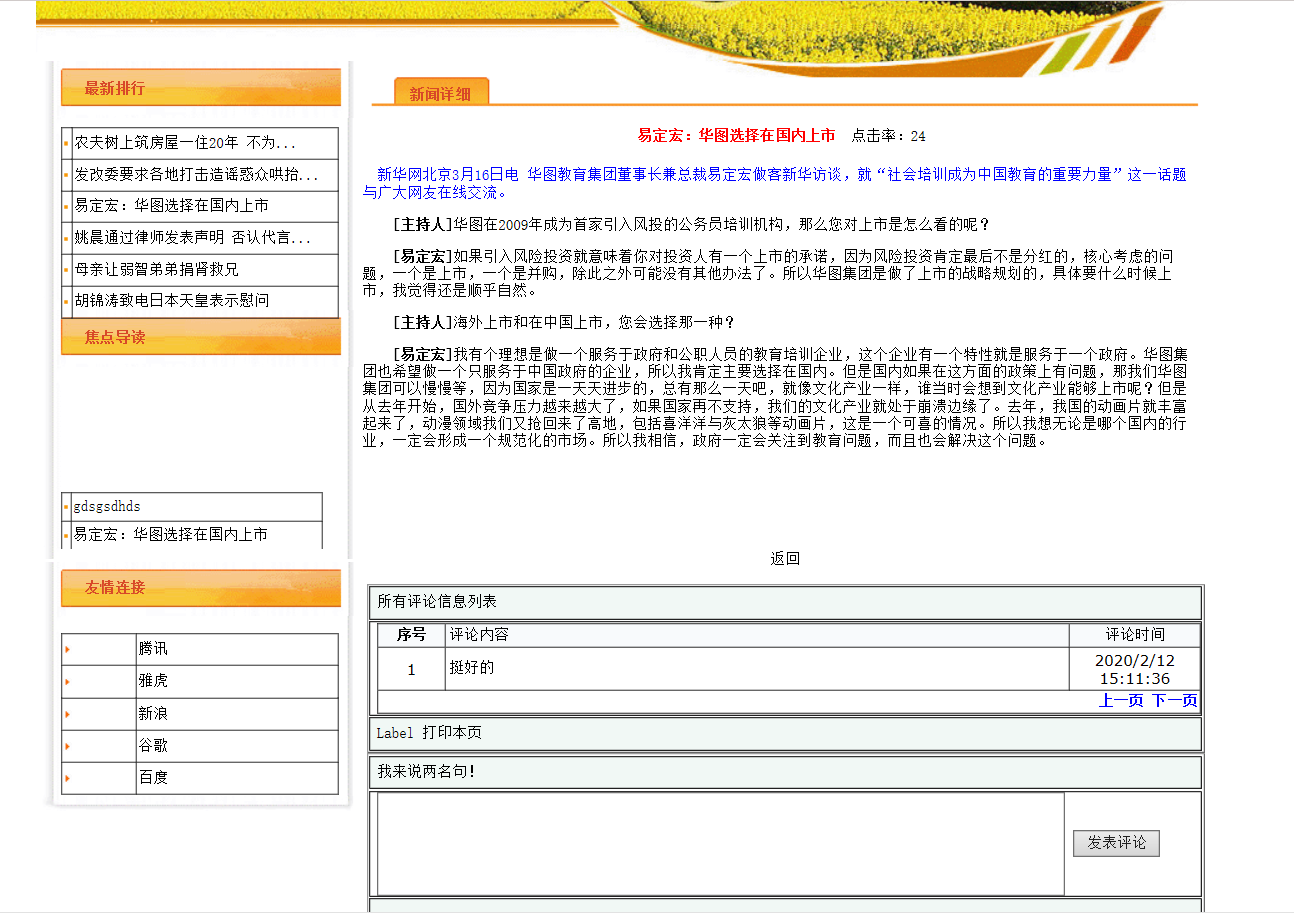Go to previous comments page with 上一页
1294x914 pixels.
[1120, 701]
